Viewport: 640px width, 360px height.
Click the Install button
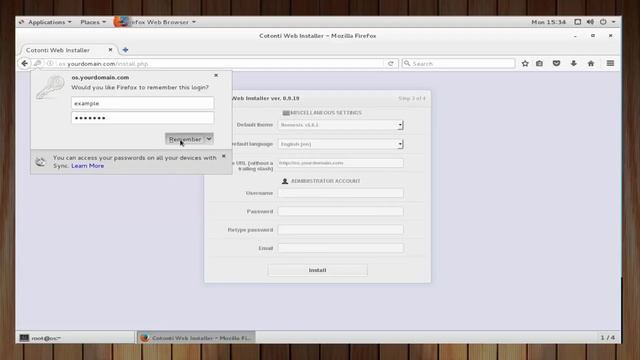coord(318,270)
